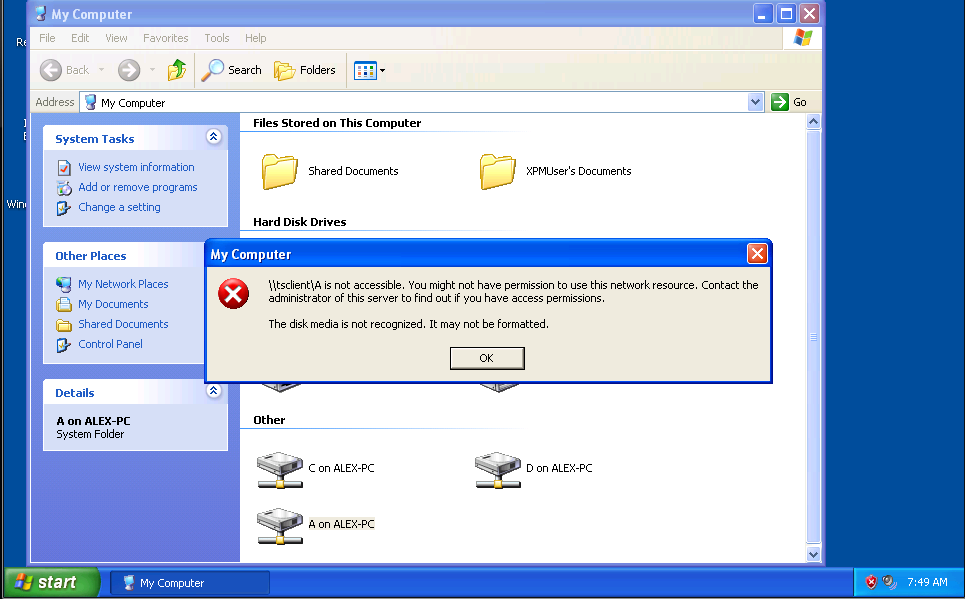The image size is (965, 599).
Task: Click the red security shield tray icon
Action: point(871,582)
